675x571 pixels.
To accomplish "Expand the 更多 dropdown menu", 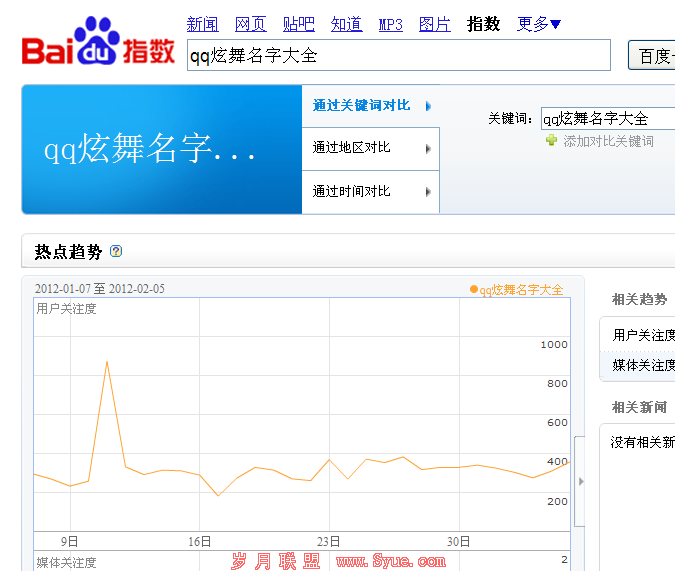I will tap(539, 24).
